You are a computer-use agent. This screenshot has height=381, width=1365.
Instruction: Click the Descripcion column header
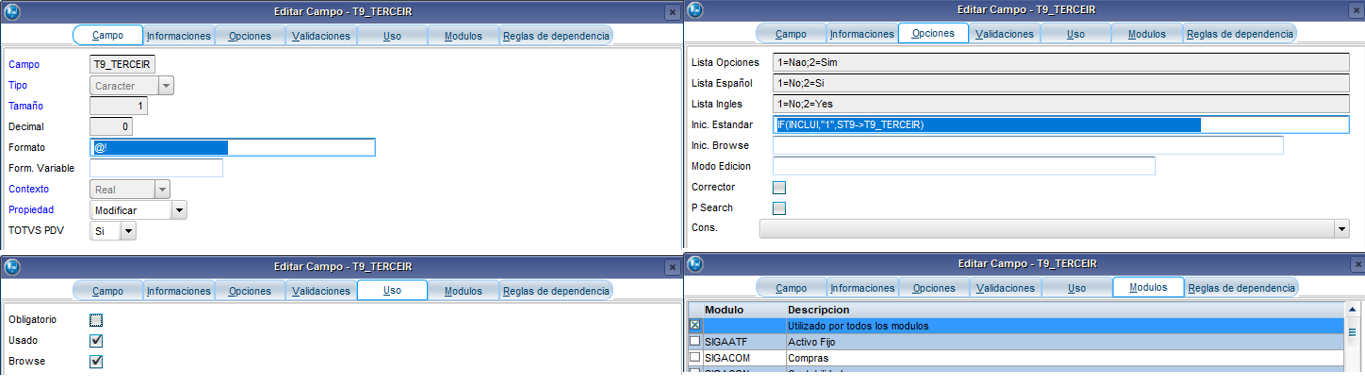pos(1064,310)
